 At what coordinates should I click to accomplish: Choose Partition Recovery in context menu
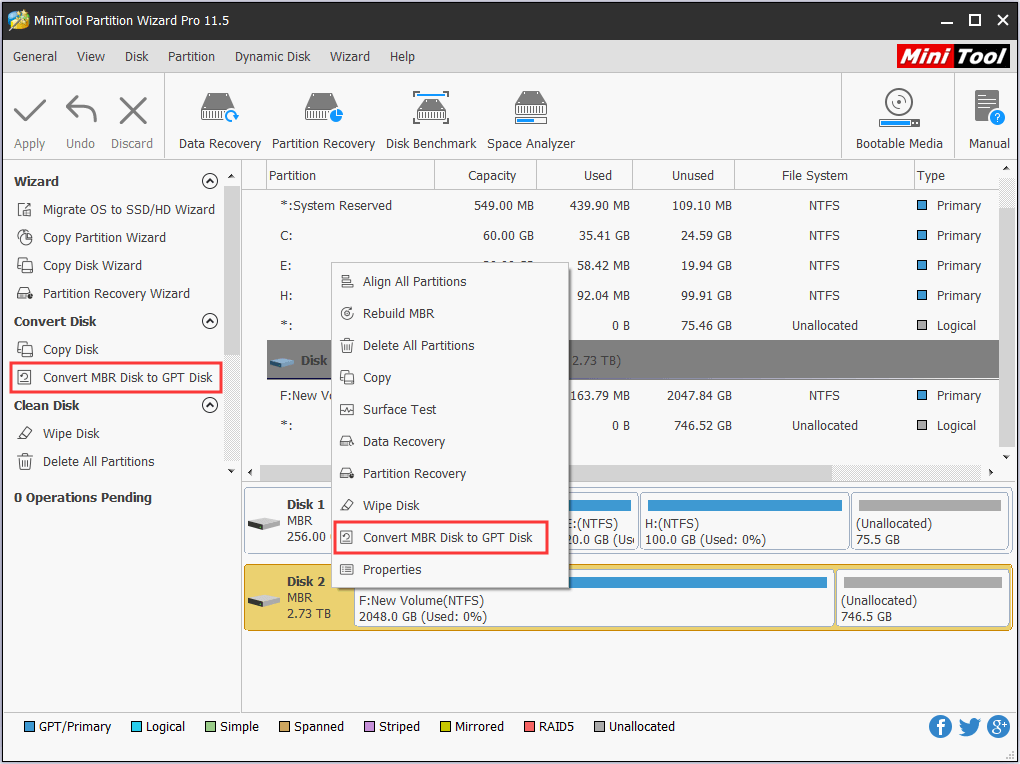coord(450,473)
